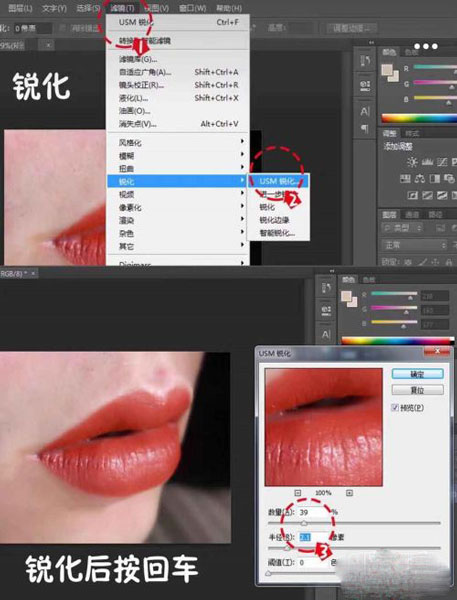Screen dimensions: 457x600
Task: Add a Black & White adjustment icon
Action: (x=434, y=179)
